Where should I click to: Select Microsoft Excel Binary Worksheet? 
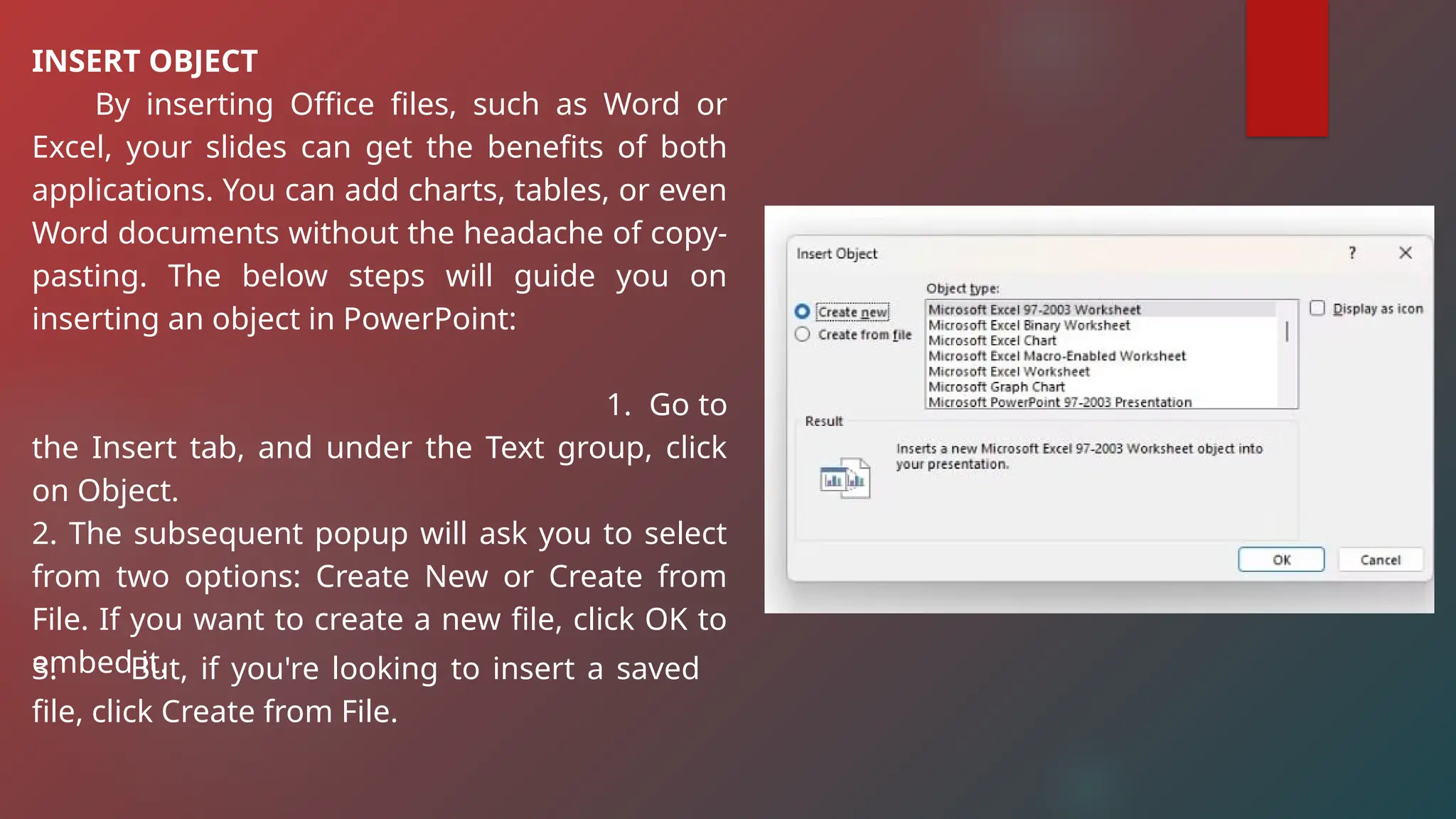tap(1101, 325)
